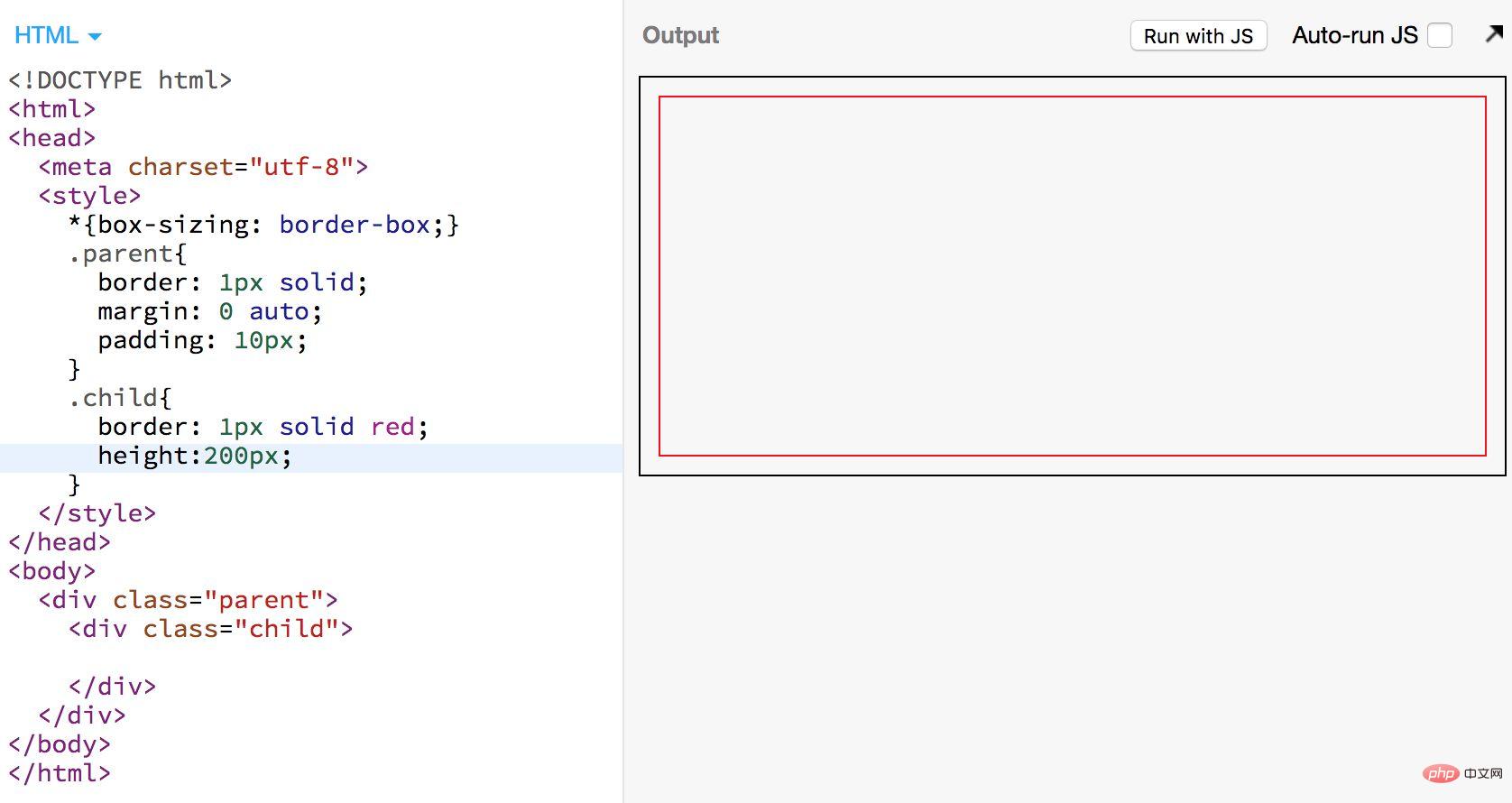1512x803 pixels.
Task: Click the '<style>' opening tag line
Action: tap(89, 196)
